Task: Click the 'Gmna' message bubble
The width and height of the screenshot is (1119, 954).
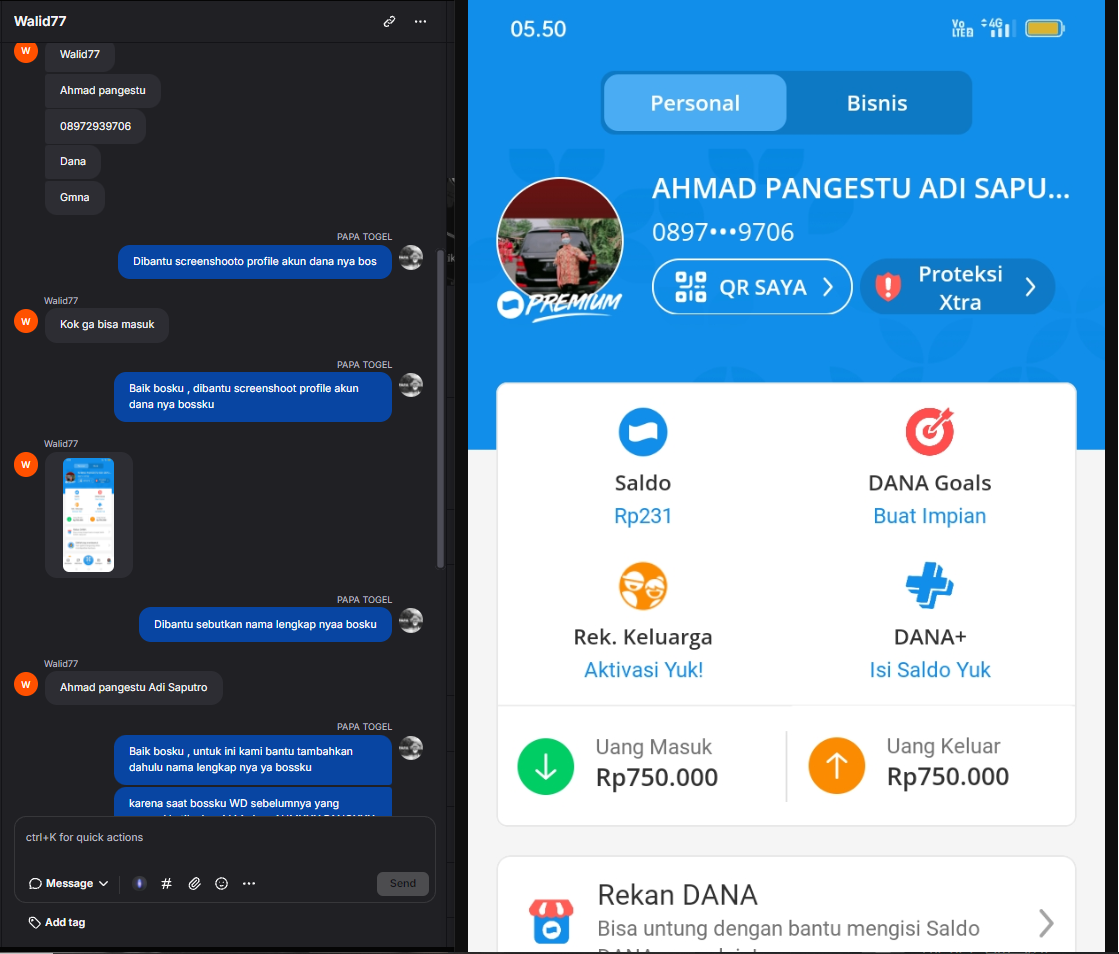Action: [75, 198]
